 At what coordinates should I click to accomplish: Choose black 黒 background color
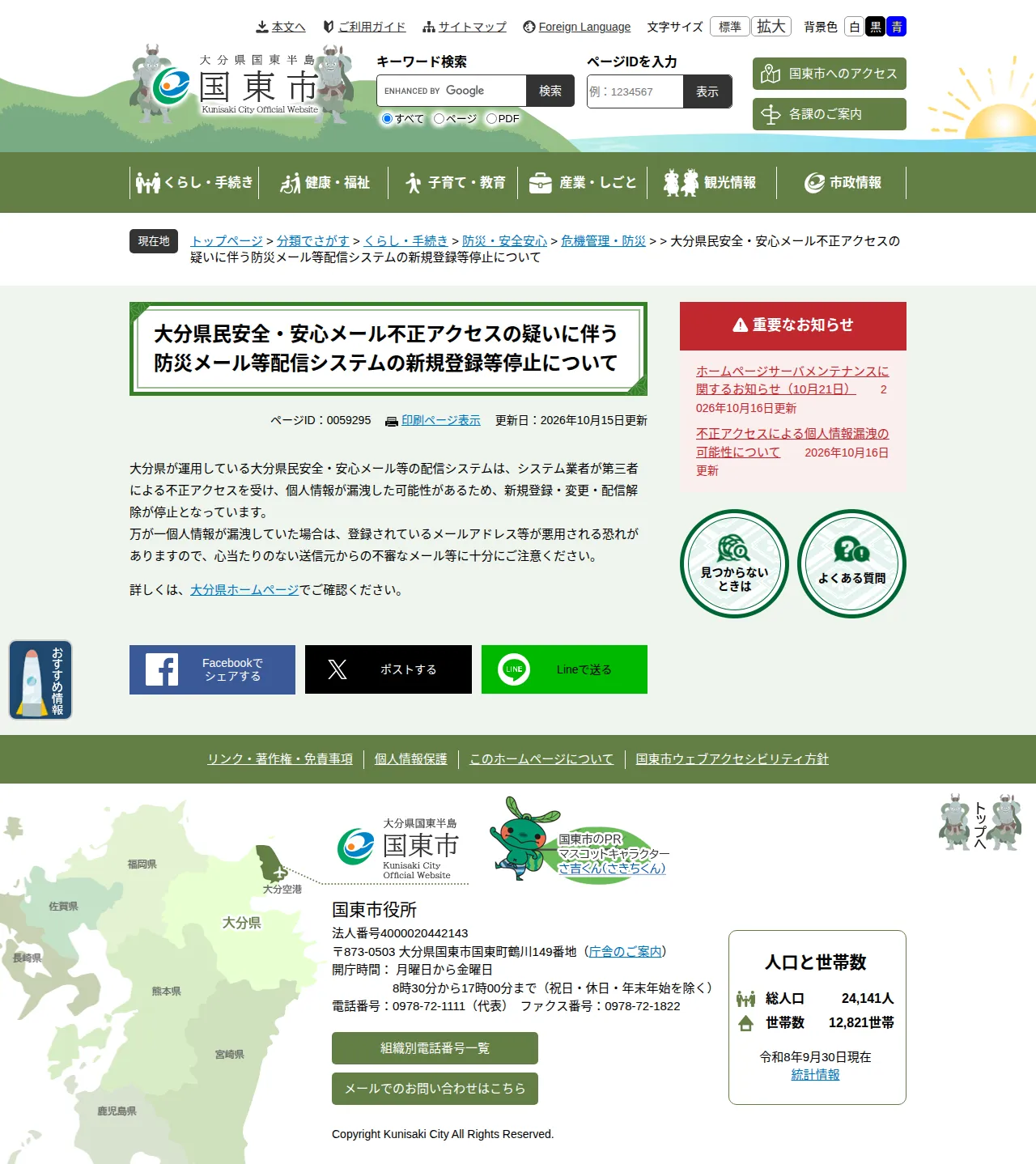point(875,27)
